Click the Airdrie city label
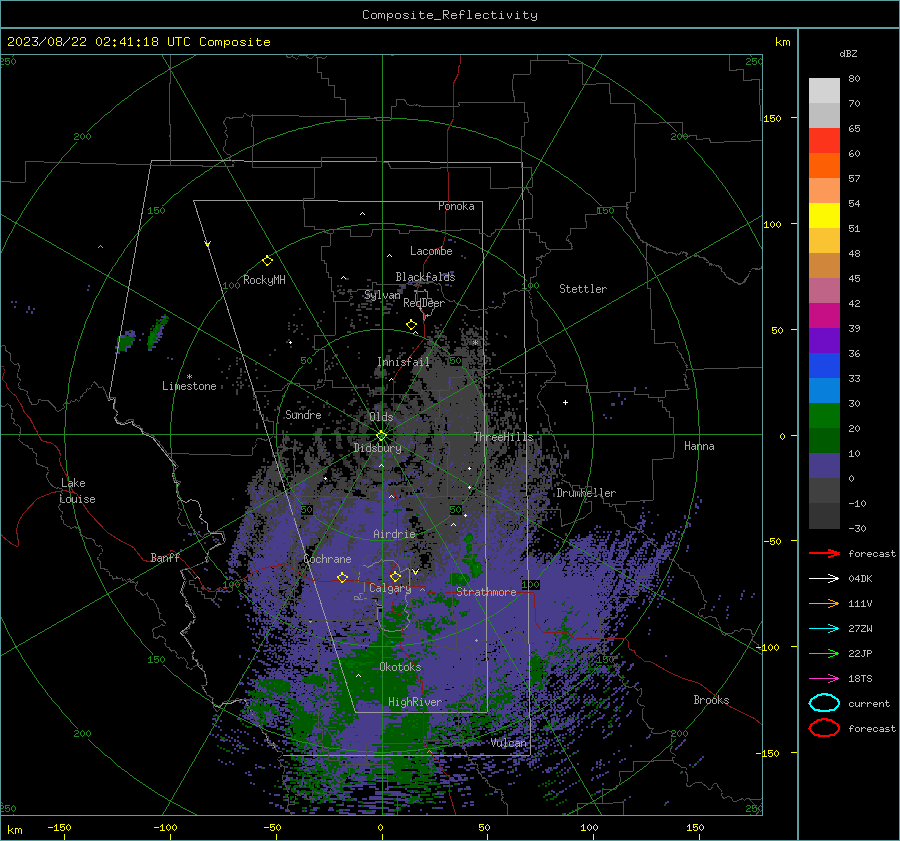 coord(394,534)
